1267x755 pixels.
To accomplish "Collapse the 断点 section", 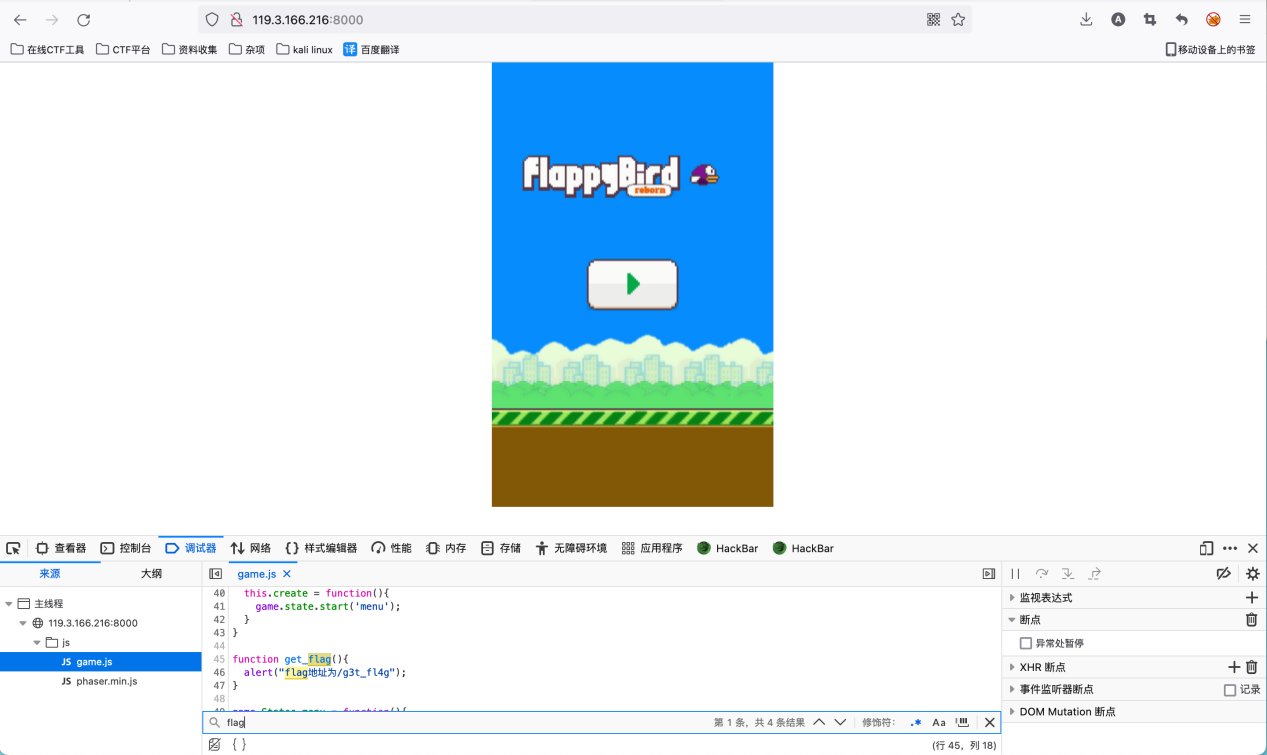I will [1011, 620].
